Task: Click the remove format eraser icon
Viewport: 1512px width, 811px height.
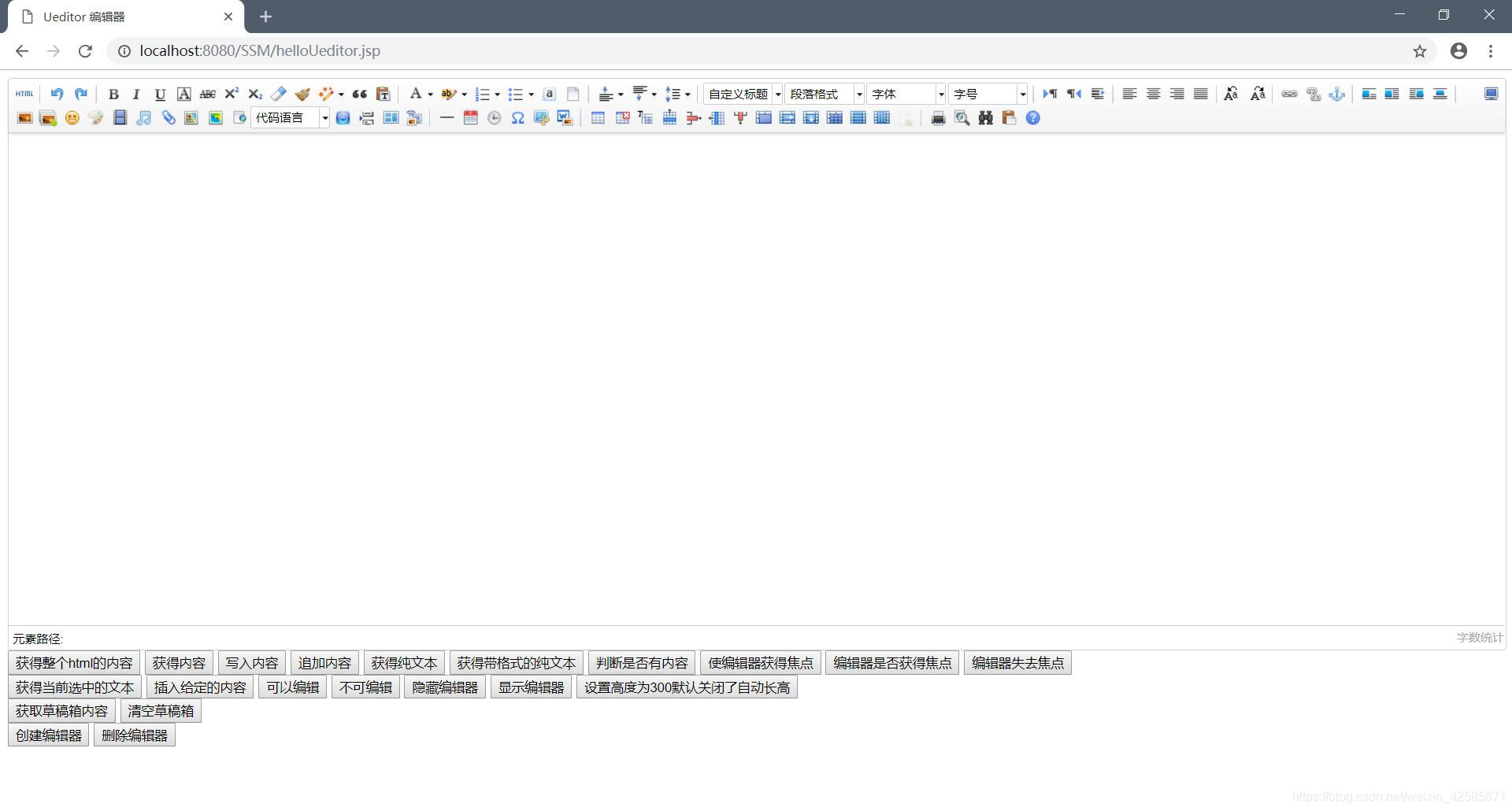Action: (x=278, y=94)
